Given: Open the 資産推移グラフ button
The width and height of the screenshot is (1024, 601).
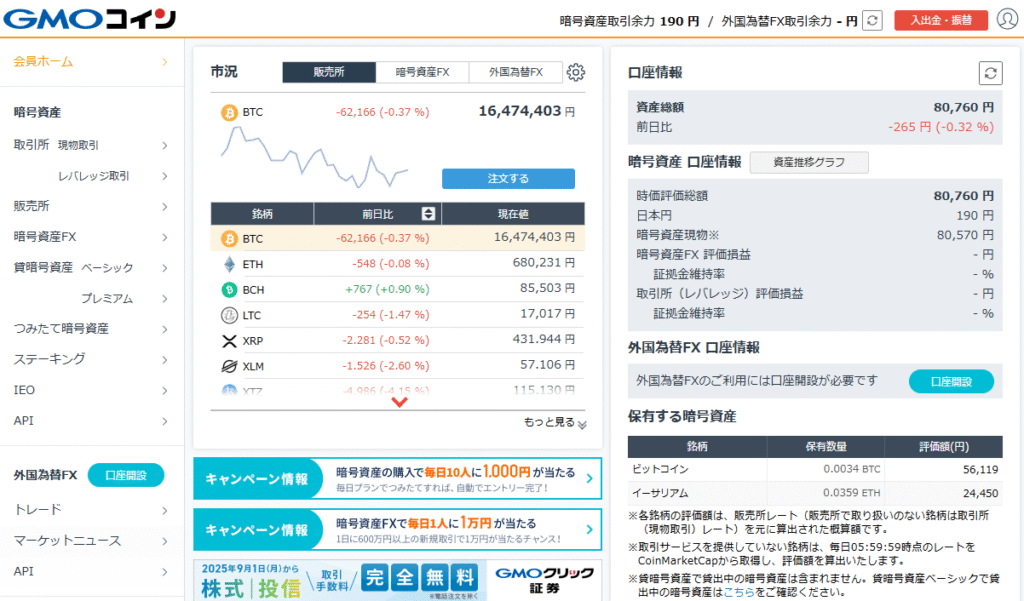Looking at the screenshot, I should pyautogui.click(x=808, y=162).
